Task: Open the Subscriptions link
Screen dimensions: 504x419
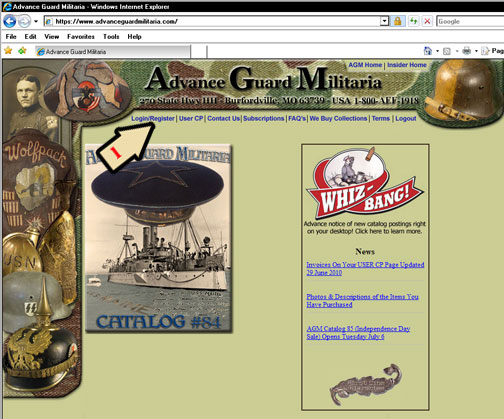Action: tap(263, 118)
